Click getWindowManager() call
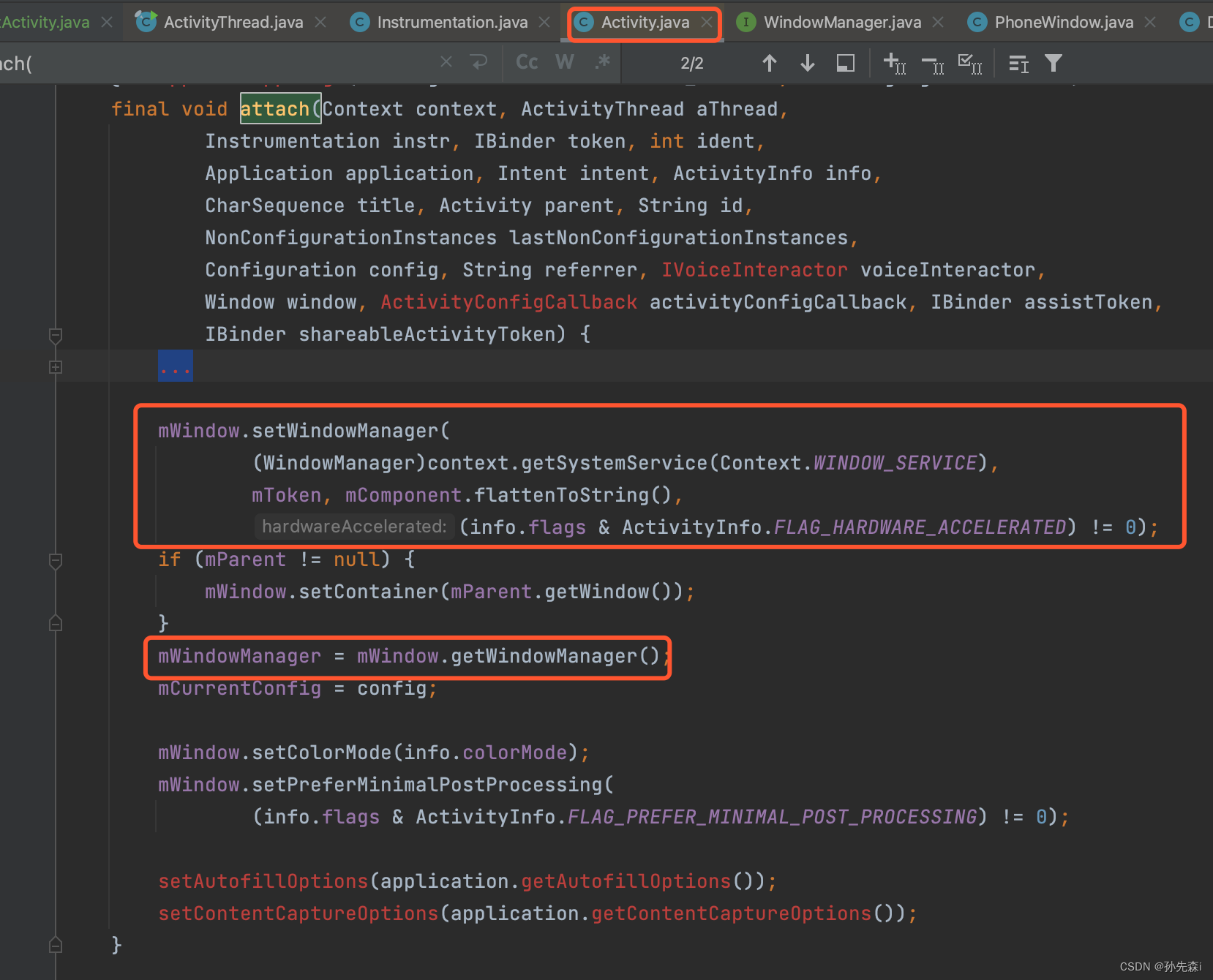Image resolution: width=1213 pixels, height=980 pixels. (x=555, y=656)
